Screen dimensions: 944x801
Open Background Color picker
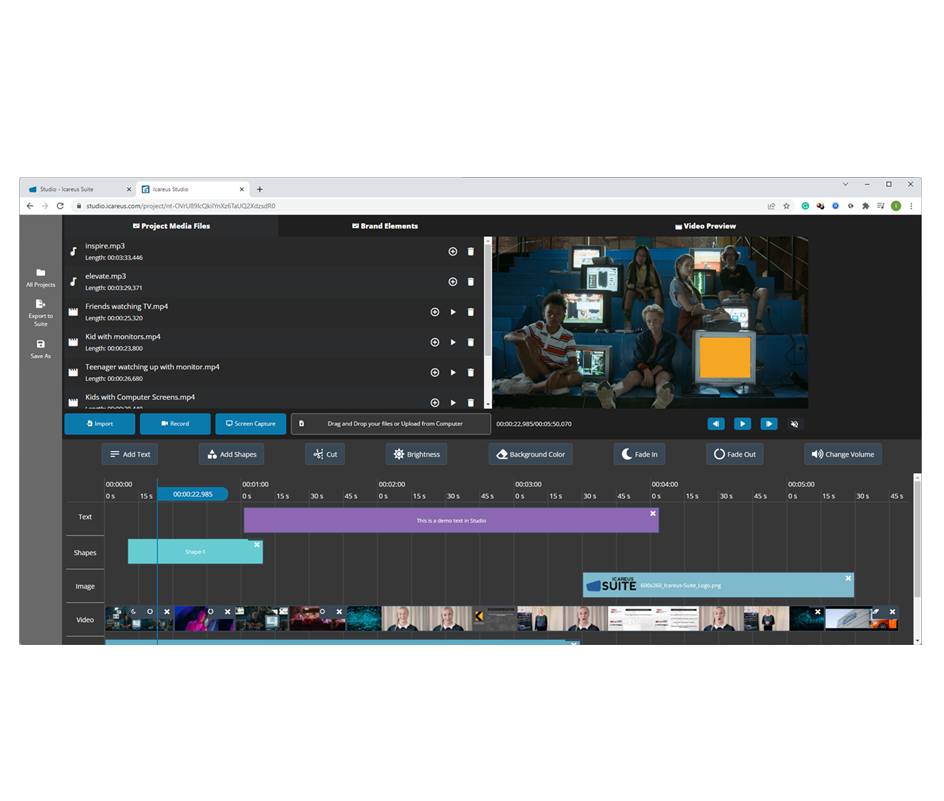click(x=530, y=454)
